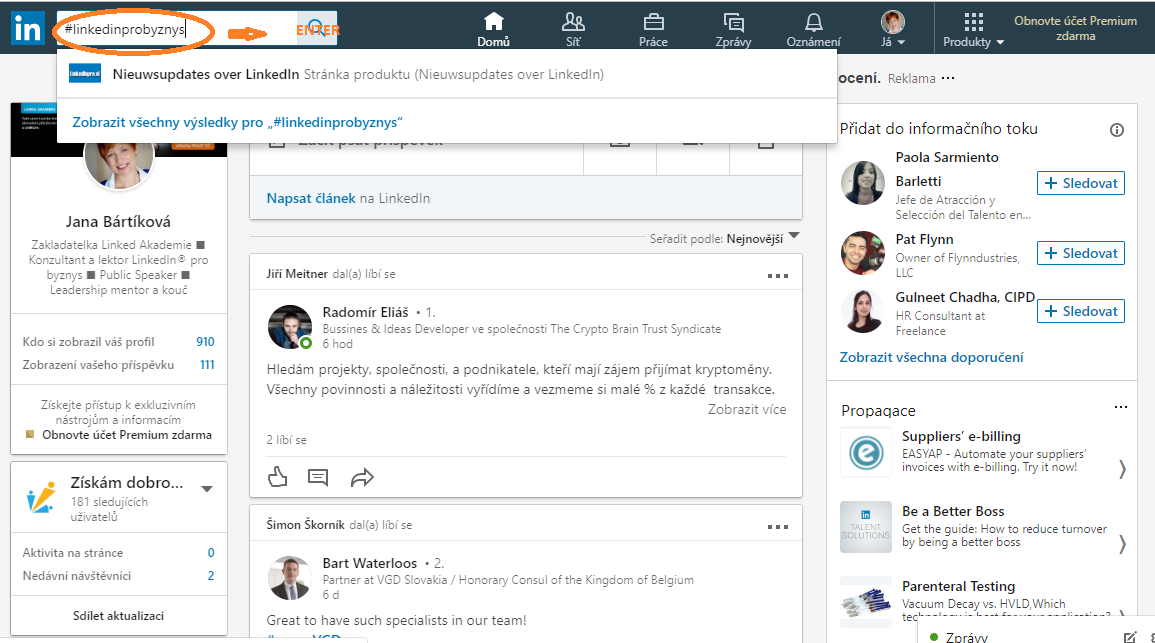Click Sdílet aktualizaci button
Viewport: 1155px width, 643px height.
119,616
